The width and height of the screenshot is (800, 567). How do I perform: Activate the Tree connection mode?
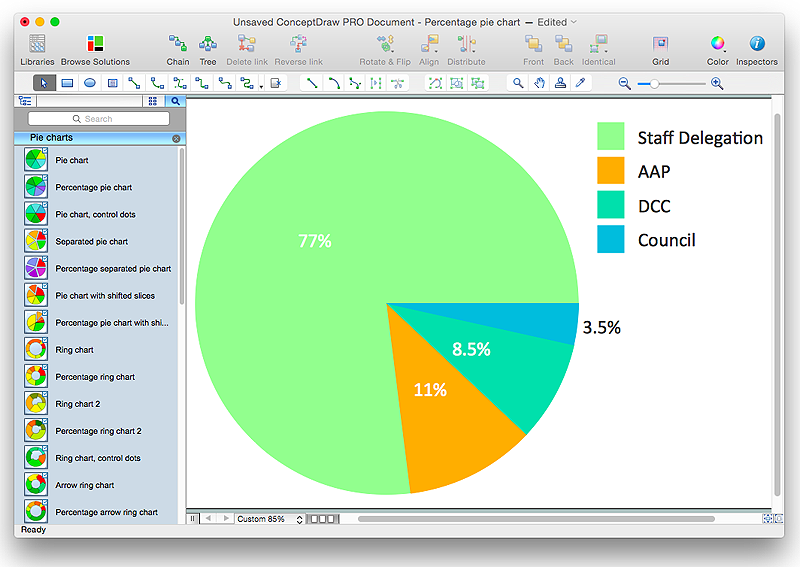[208, 50]
